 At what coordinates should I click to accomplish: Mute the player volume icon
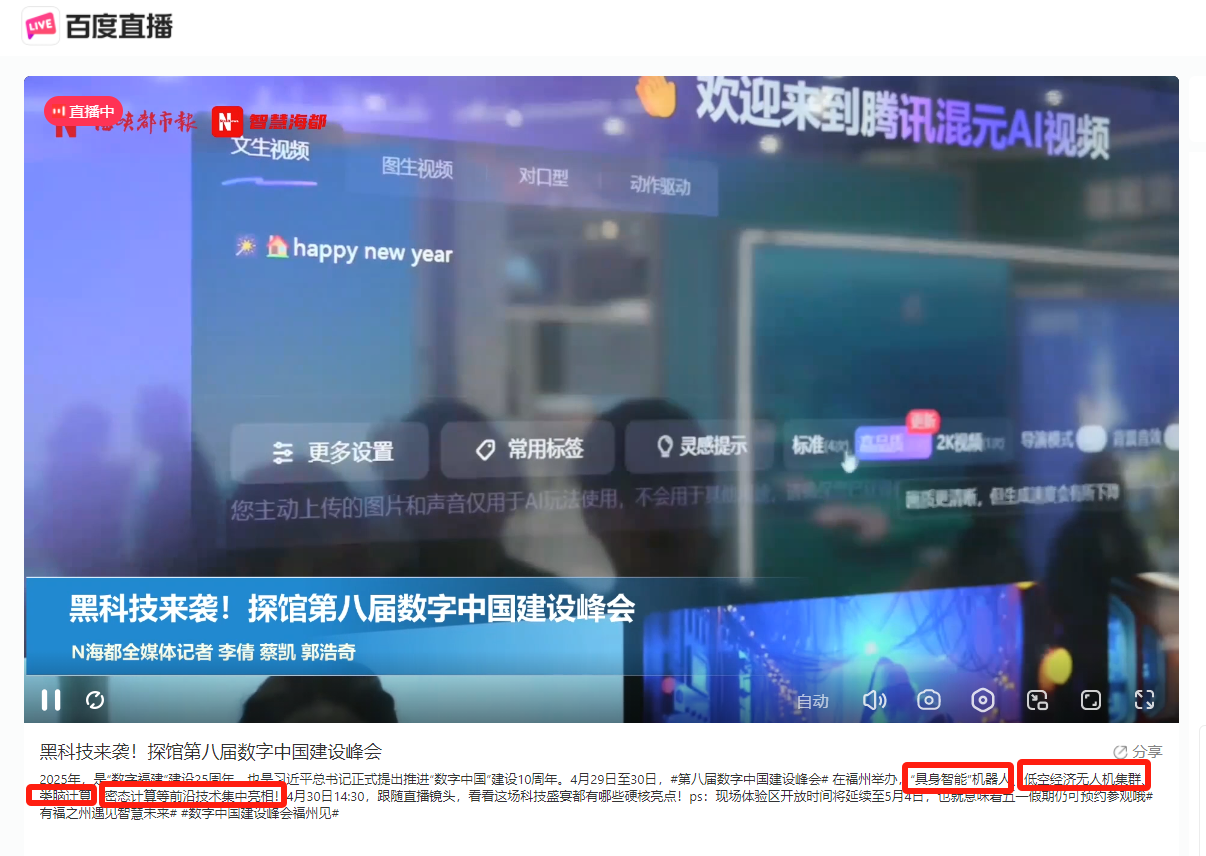click(x=874, y=700)
